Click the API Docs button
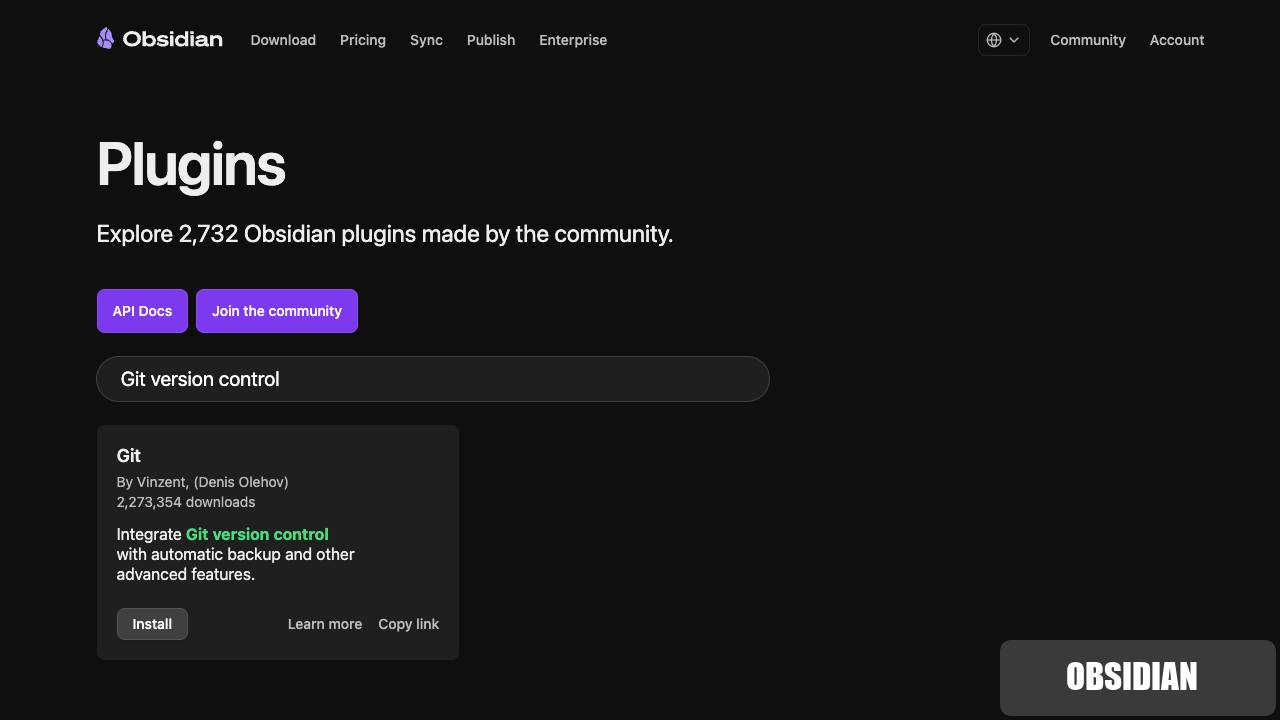 (142, 311)
